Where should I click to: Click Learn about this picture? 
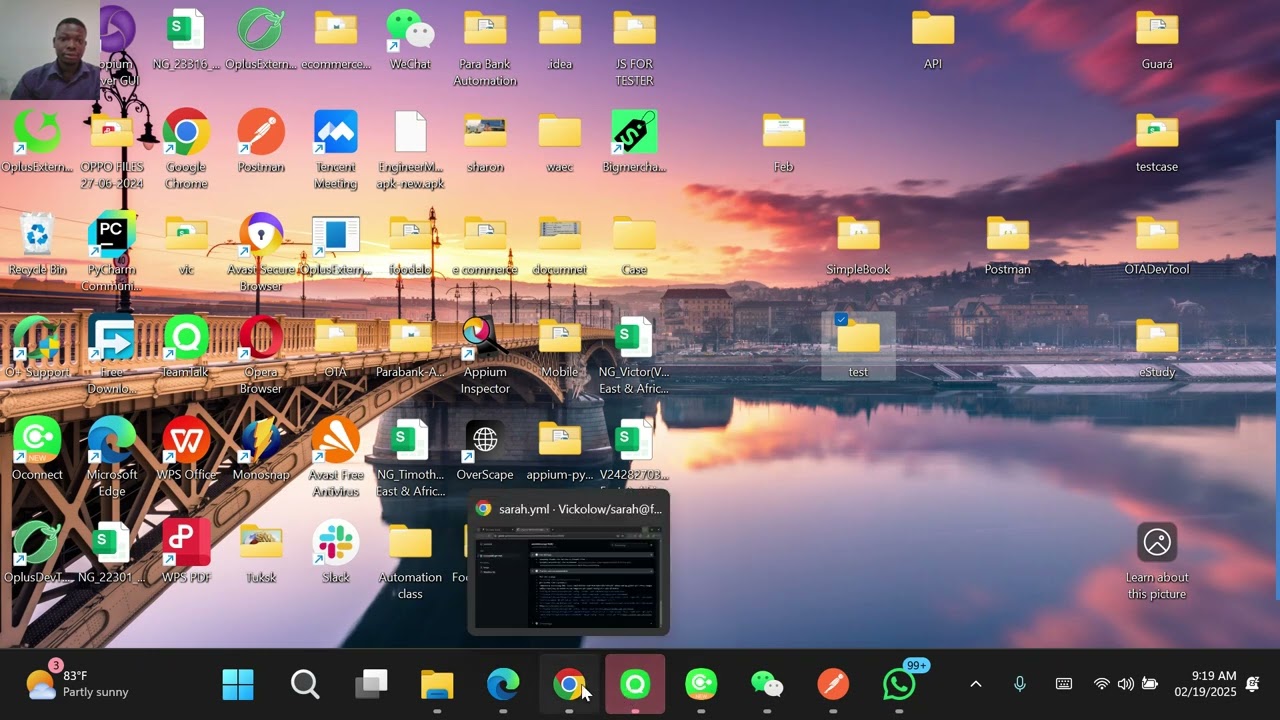[1157, 561]
